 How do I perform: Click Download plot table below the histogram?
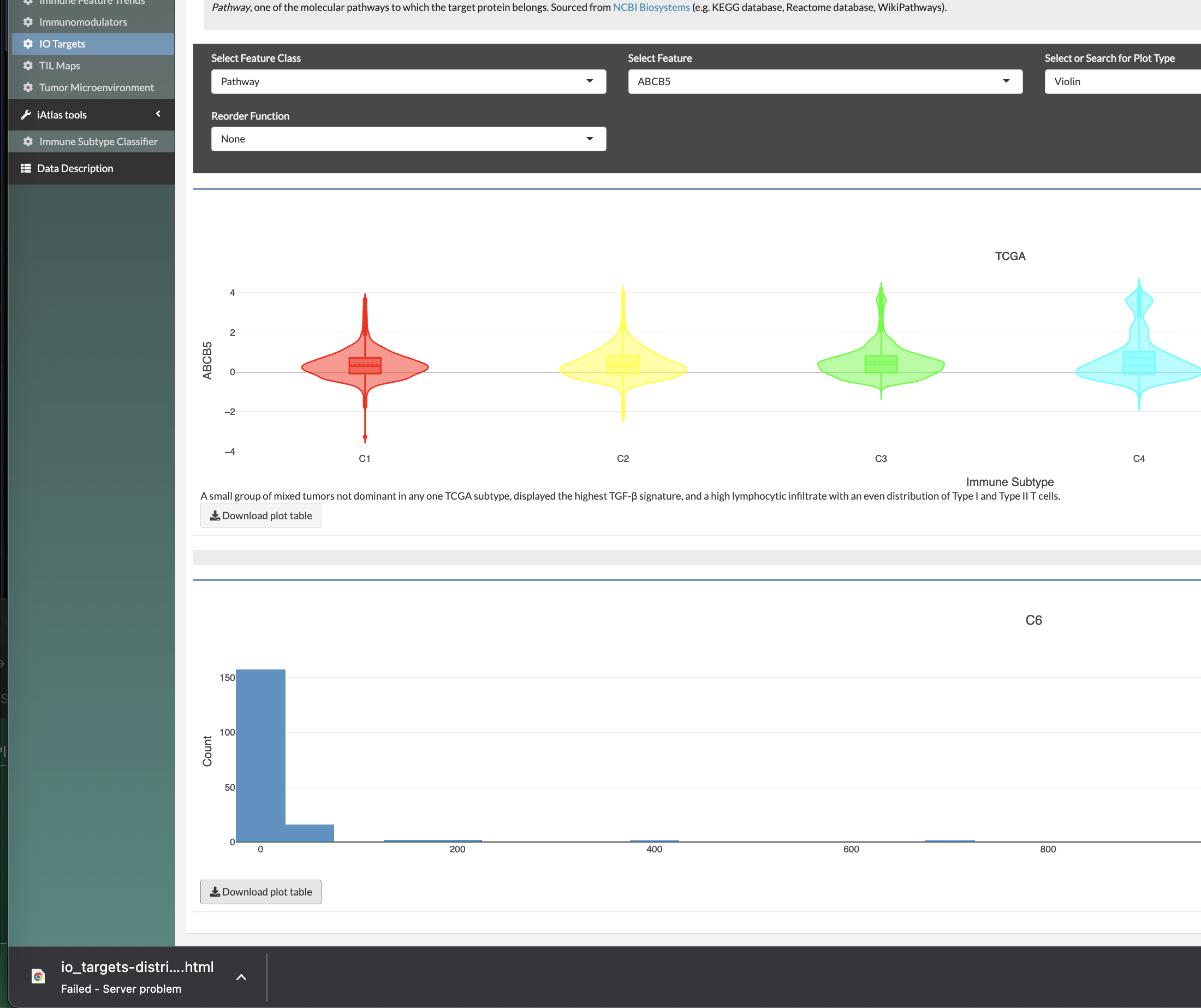click(260, 891)
